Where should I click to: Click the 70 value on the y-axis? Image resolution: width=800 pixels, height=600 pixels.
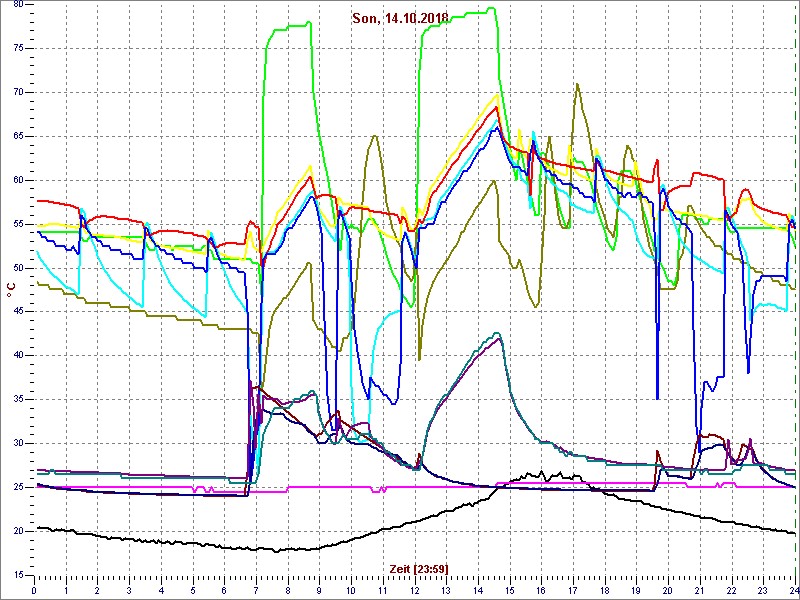(x=18, y=92)
